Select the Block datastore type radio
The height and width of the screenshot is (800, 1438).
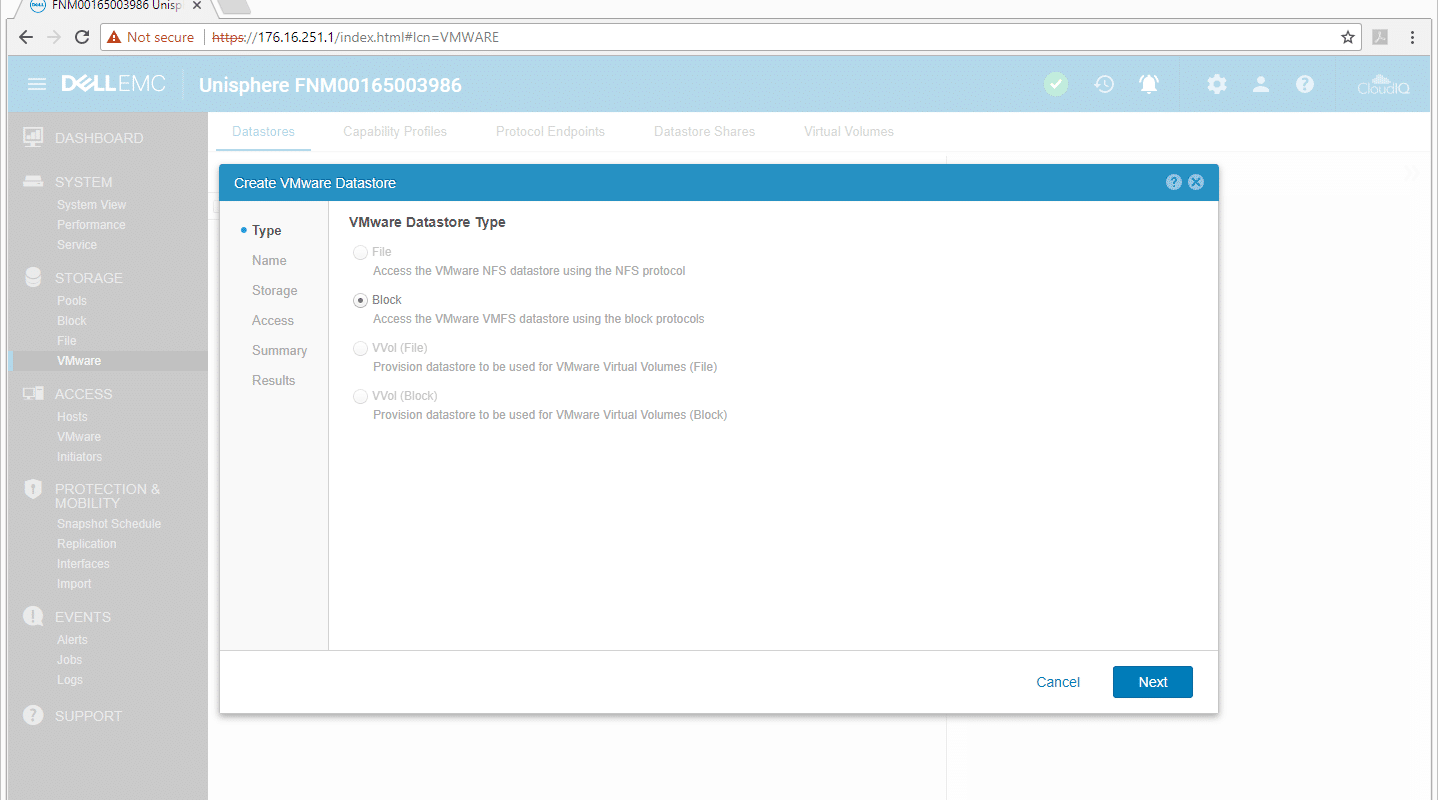(360, 300)
